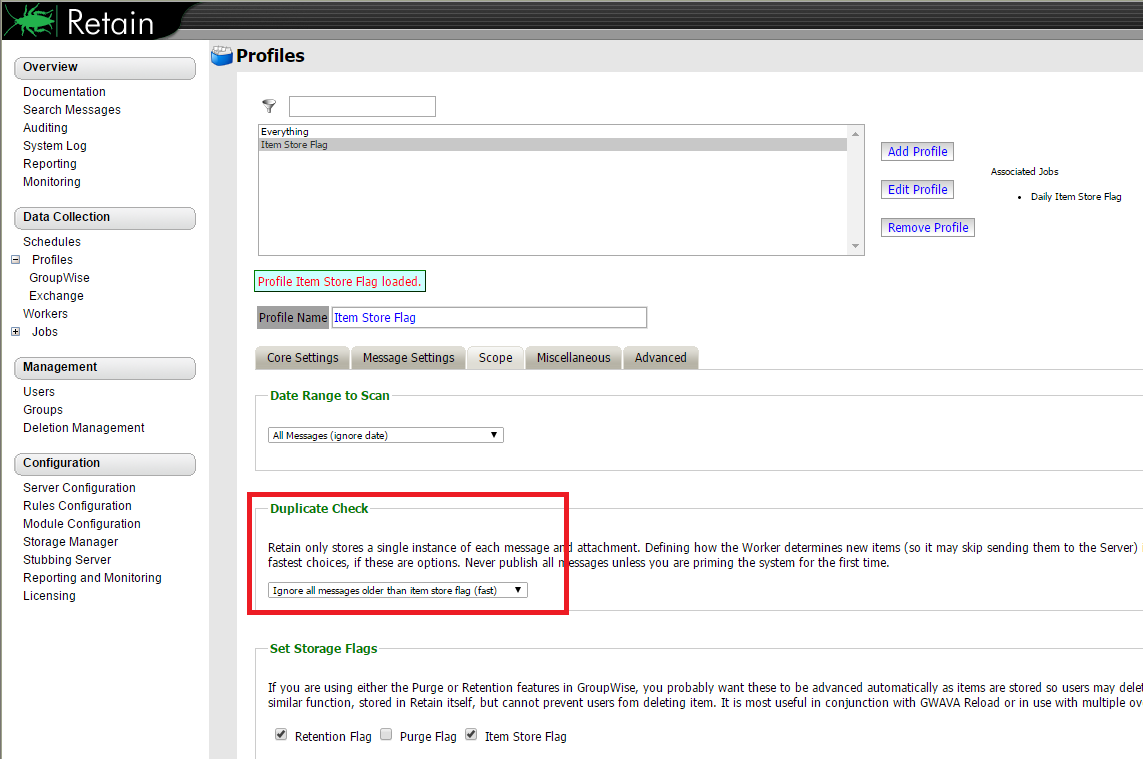Open the Miscellaneous tab
The width and height of the screenshot is (1143, 759).
[573, 357]
